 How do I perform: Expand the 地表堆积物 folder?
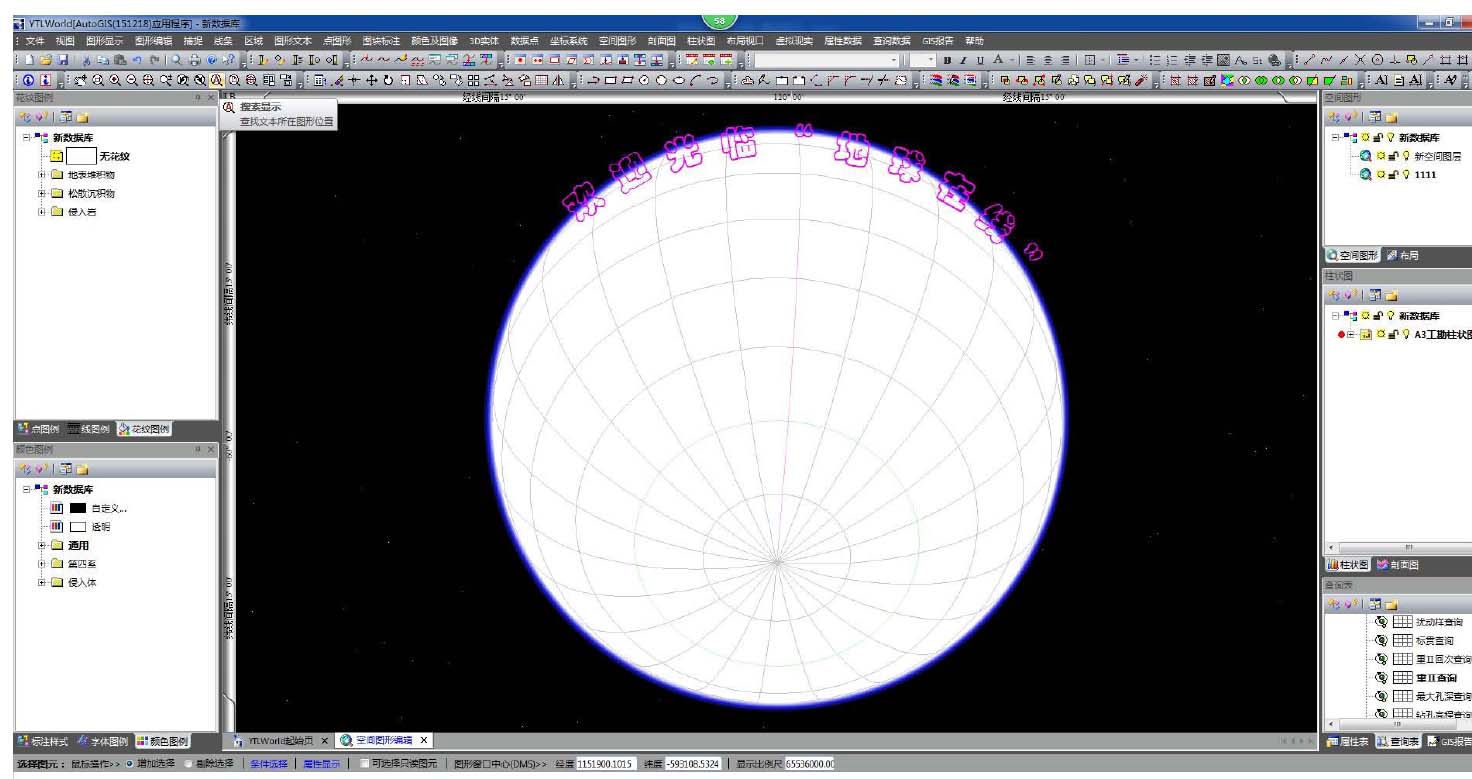click(x=42, y=175)
